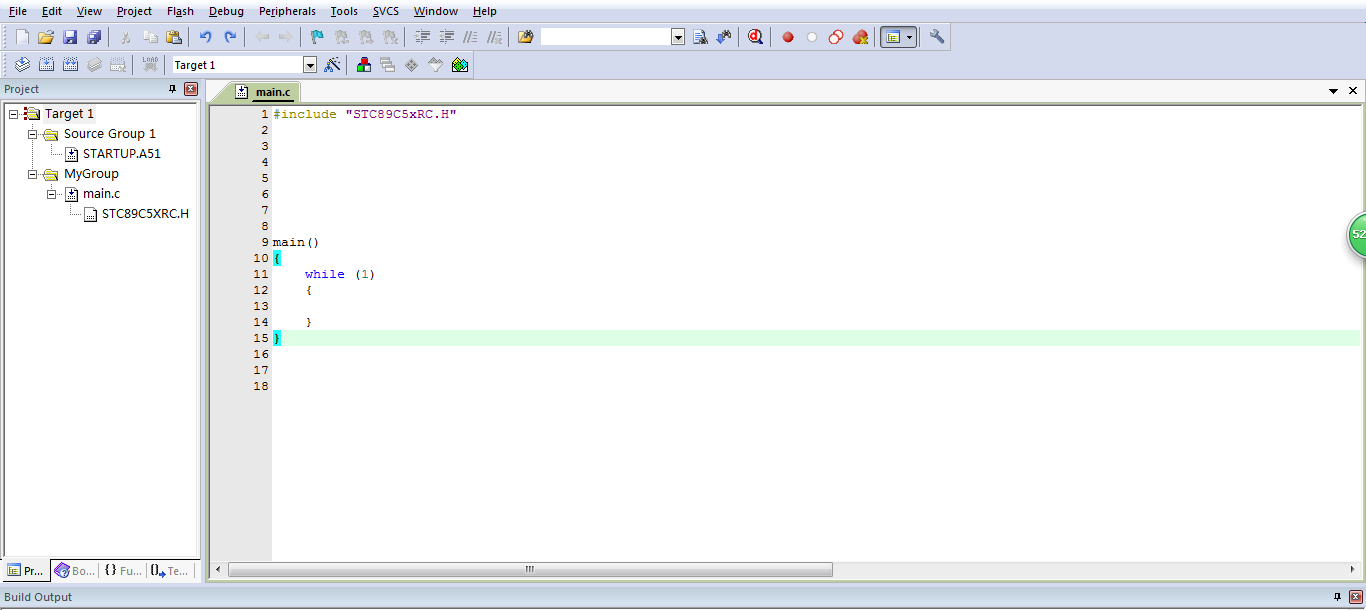The height and width of the screenshot is (610, 1366).
Task: Open a file with the Open folder icon
Action: pos(46,37)
